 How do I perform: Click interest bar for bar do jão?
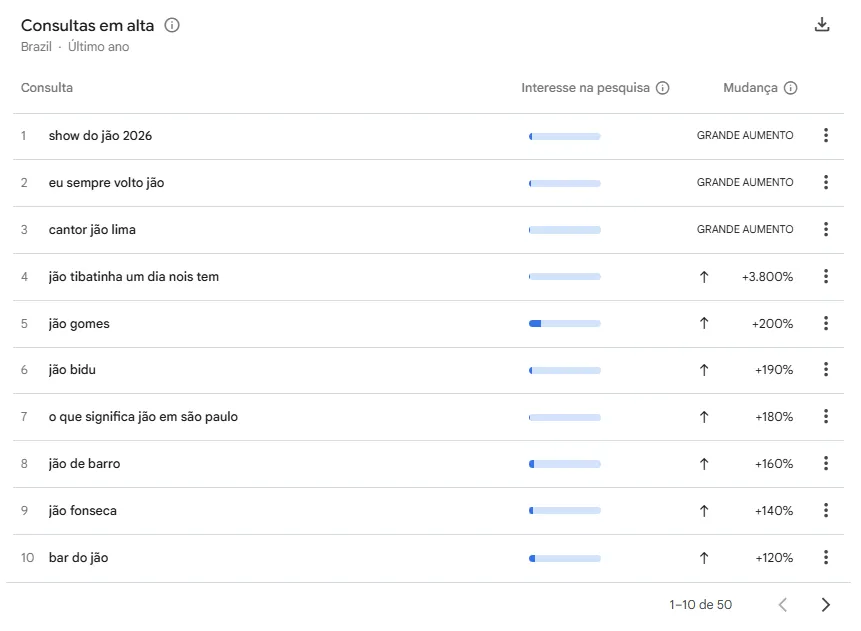point(564,559)
